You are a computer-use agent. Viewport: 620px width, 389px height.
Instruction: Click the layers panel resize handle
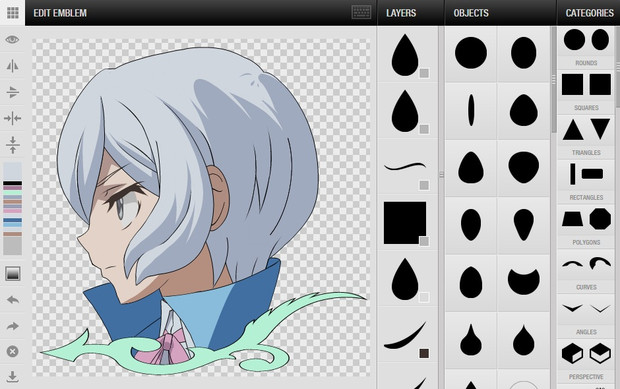click(x=441, y=174)
